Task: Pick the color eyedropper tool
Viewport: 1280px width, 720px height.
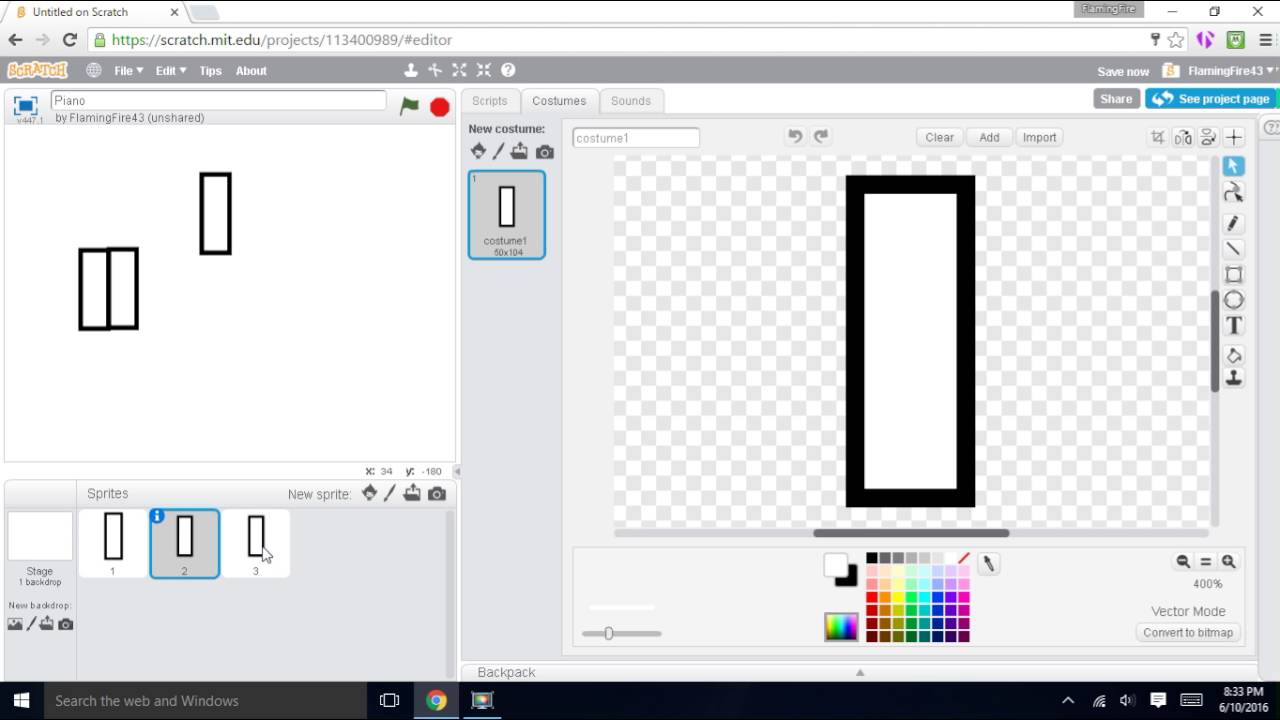Action: point(988,564)
